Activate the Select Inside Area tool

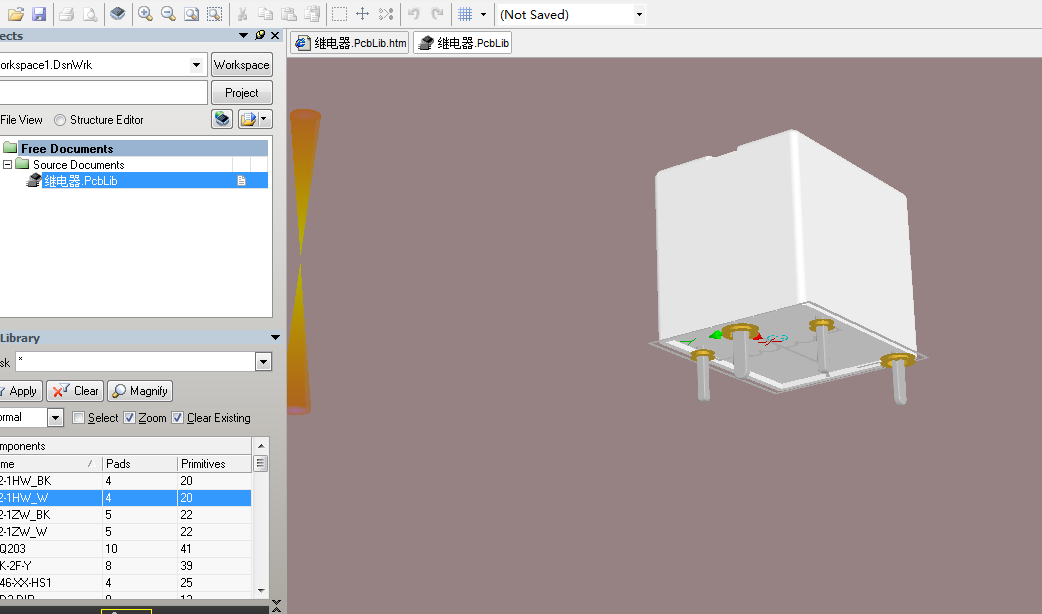[340, 14]
